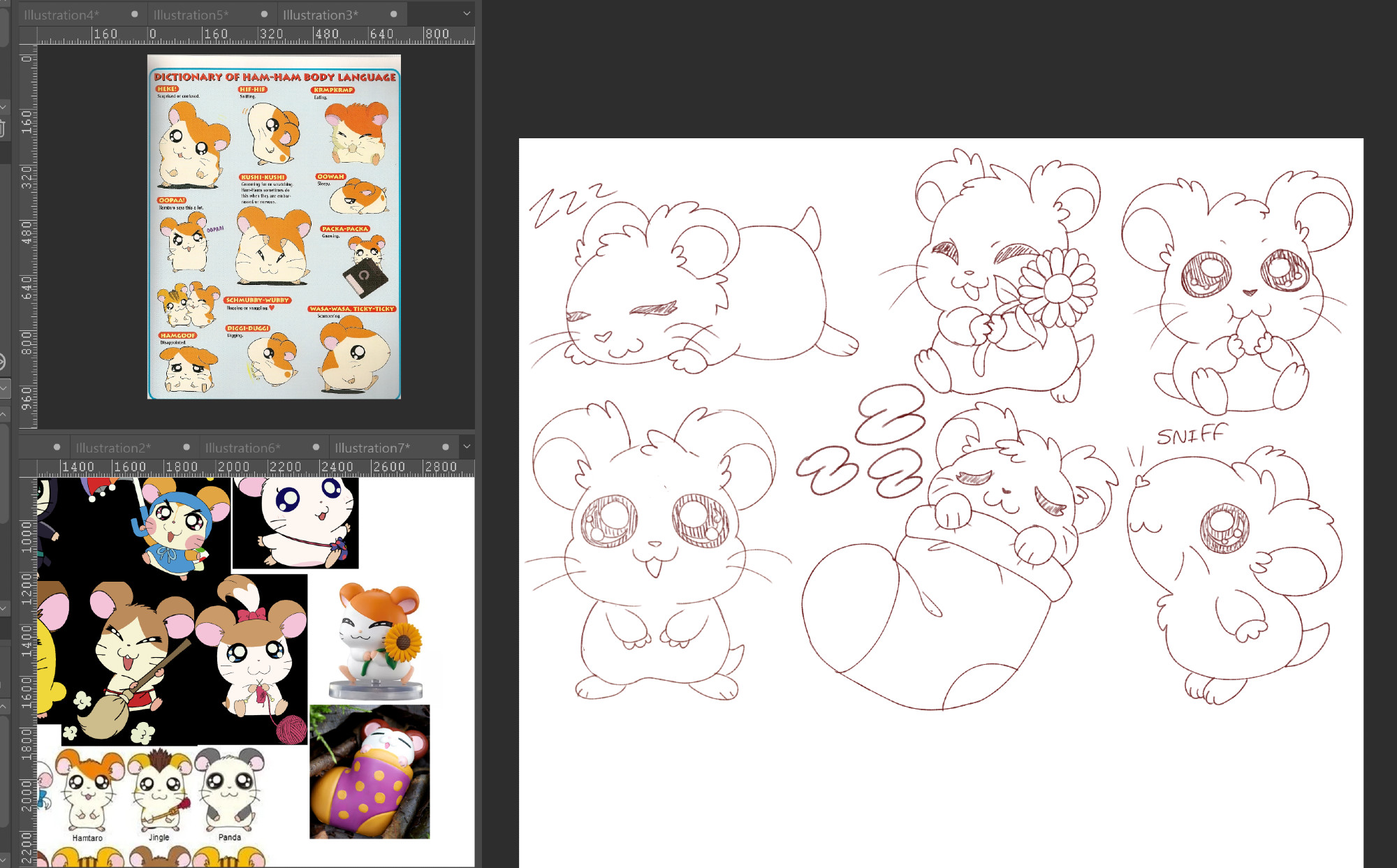
Task: Close the Illustration4 tab via its dot
Action: pos(135,14)
